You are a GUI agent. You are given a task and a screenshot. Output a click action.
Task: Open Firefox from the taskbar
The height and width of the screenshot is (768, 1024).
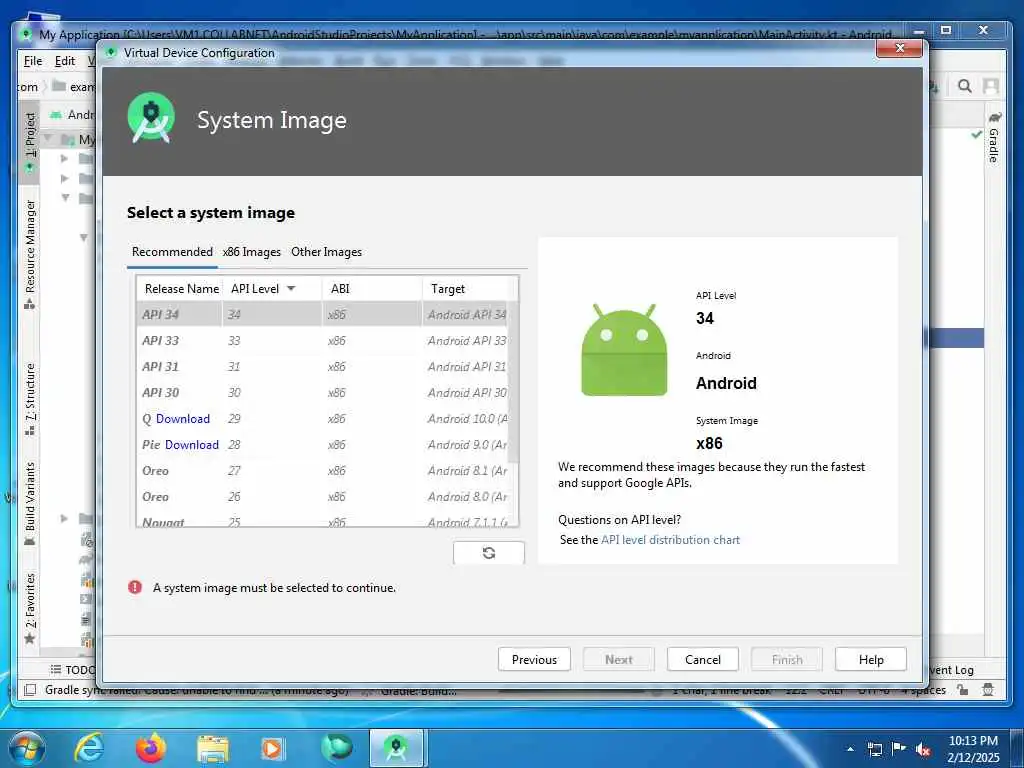(151, 748)
